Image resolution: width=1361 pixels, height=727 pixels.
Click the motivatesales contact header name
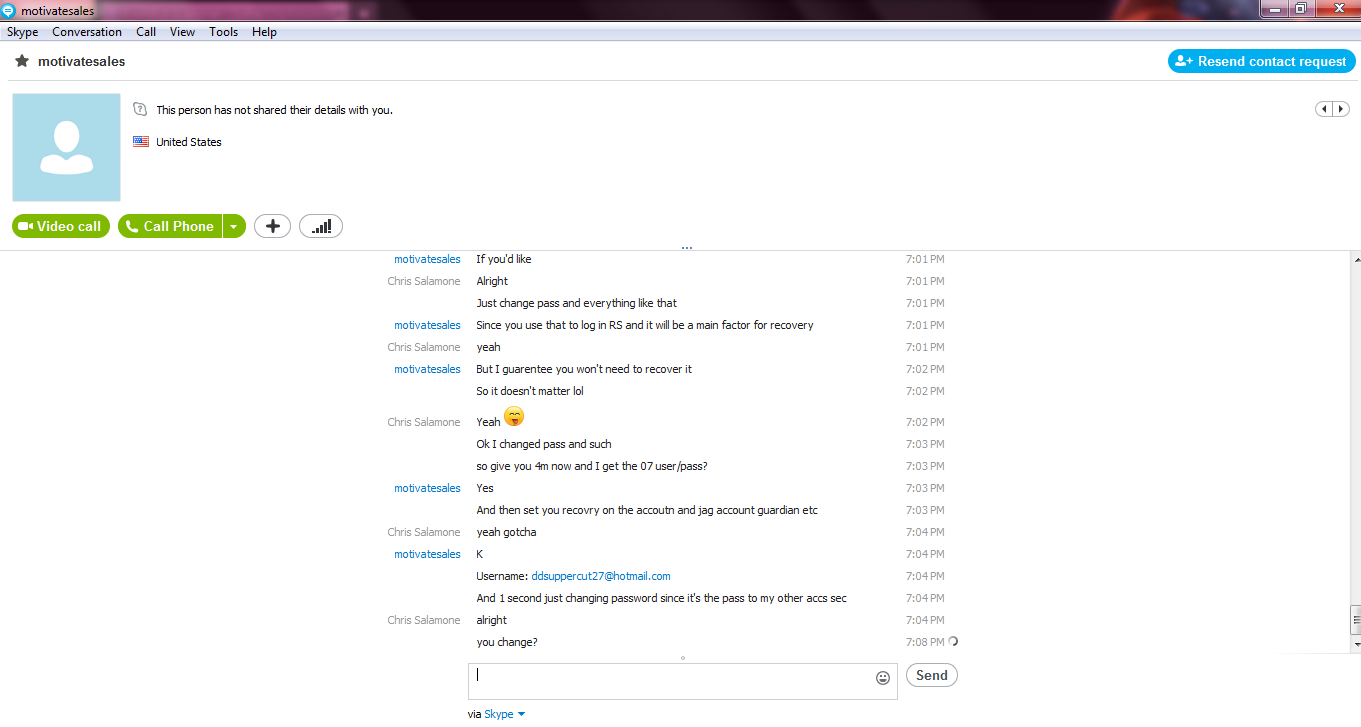[x=82, y=61]
